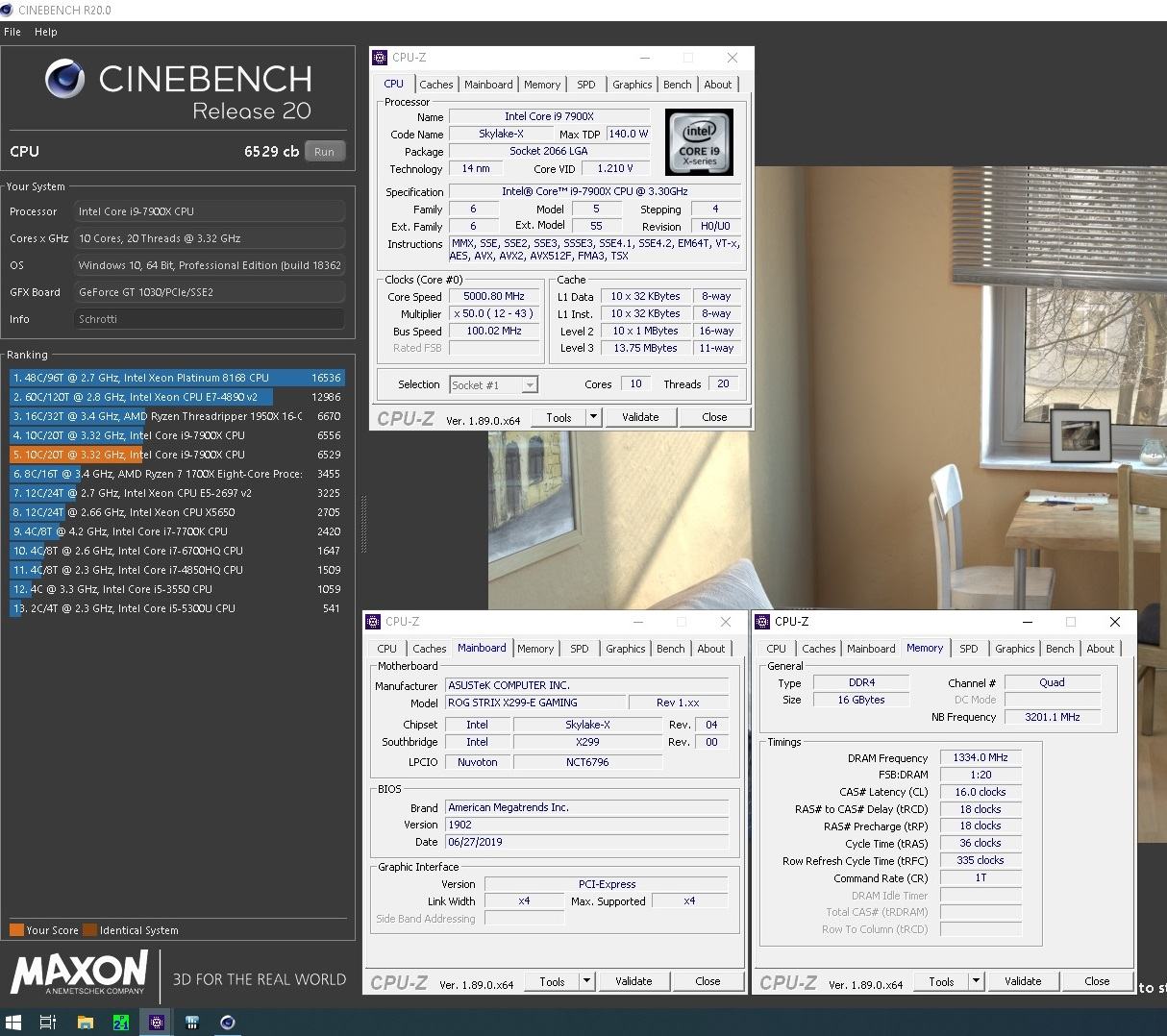Image resolution: width=1167 pixels, height=1036 pixels.
Task: Click the Tools button in the CPU window
Action: pyautogui.click(x=559, y=417)
